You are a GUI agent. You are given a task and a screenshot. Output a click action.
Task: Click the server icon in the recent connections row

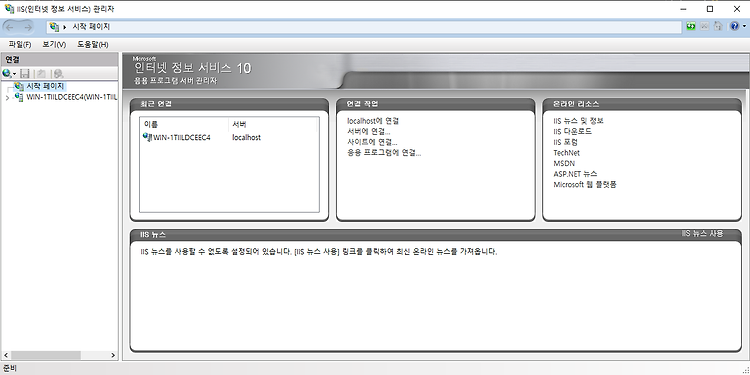click(146, 137)
